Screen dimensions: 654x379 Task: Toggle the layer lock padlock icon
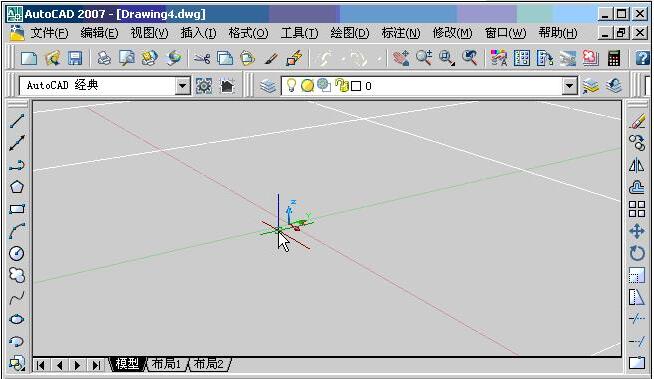coord(342,85)
